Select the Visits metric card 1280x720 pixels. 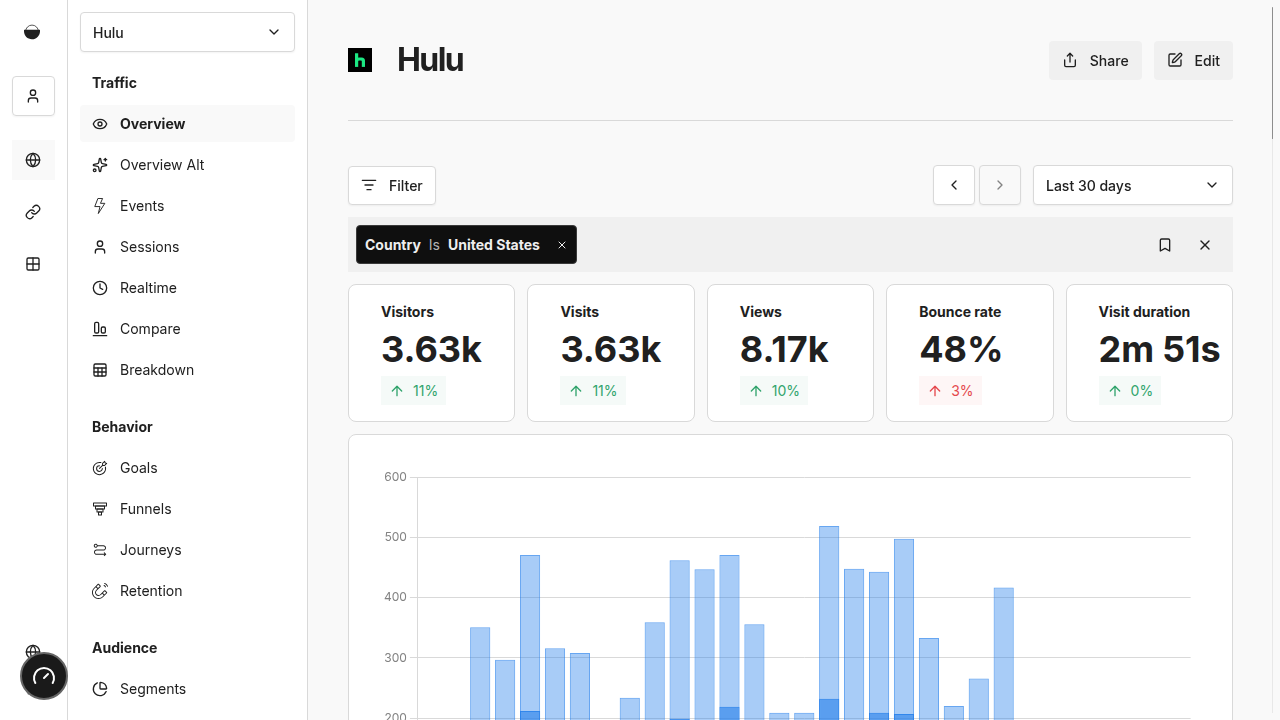(x=611, y=353)
